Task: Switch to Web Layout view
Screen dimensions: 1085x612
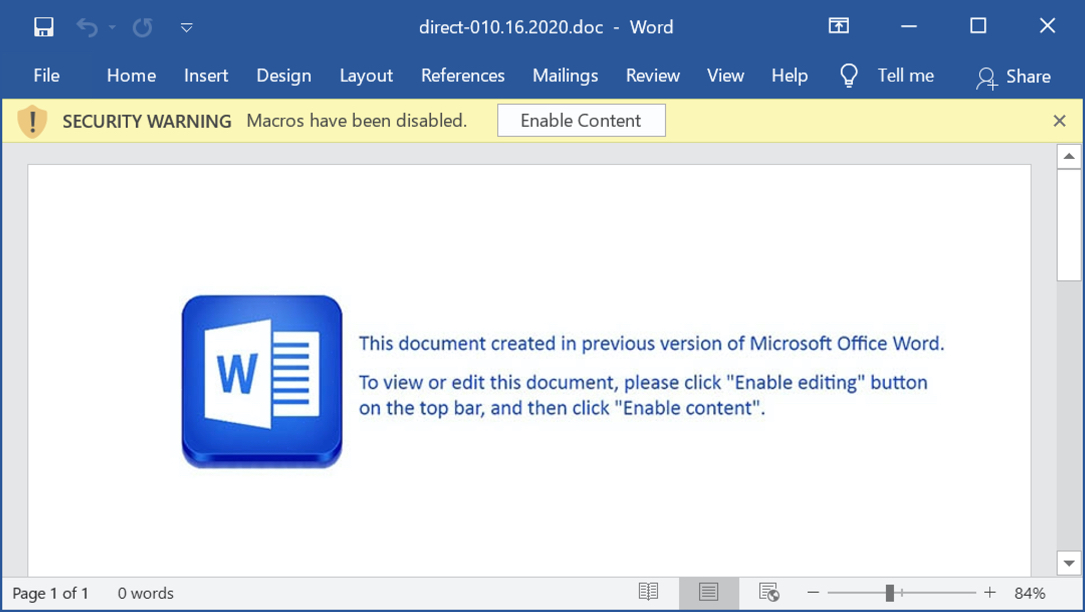Action: click(769, 593)
